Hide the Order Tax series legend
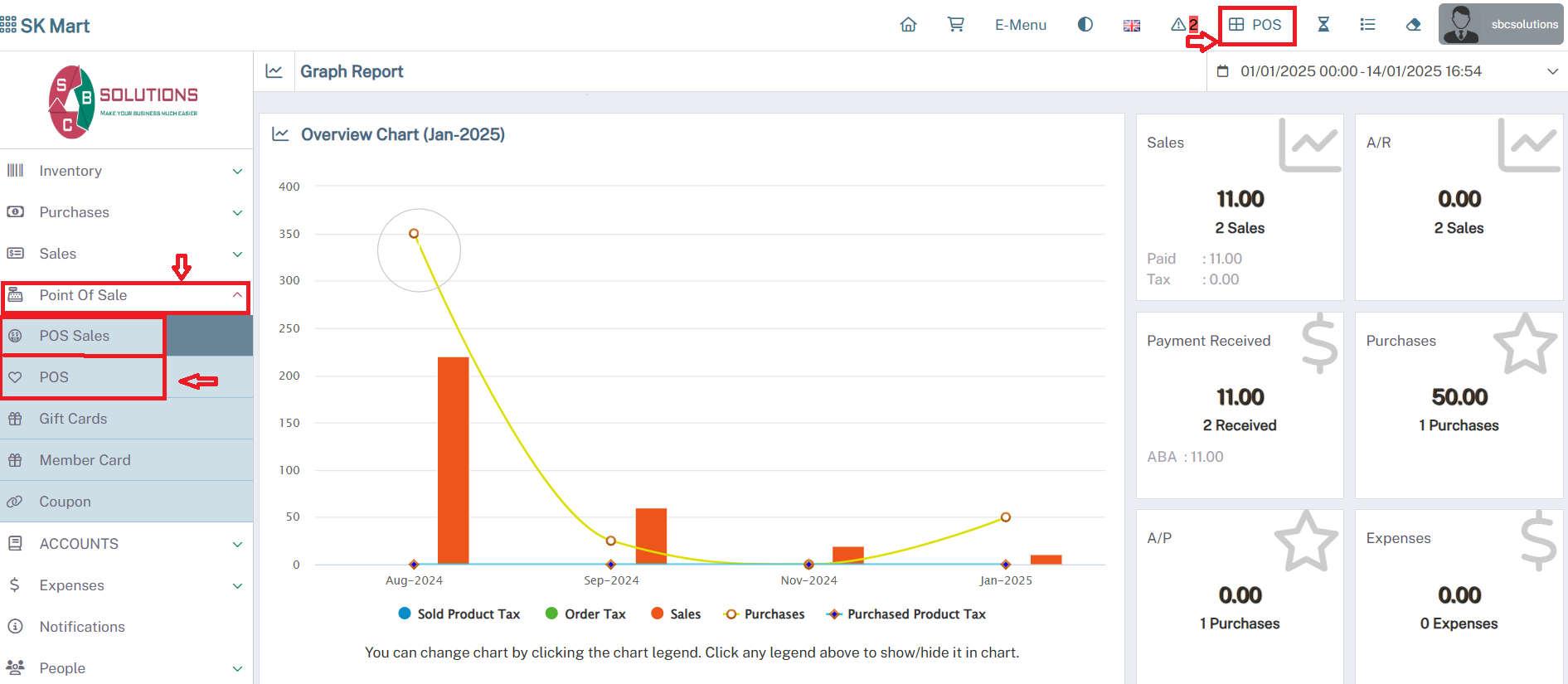The width and height of the screenshot is (1568, 684). click(585, 614)
